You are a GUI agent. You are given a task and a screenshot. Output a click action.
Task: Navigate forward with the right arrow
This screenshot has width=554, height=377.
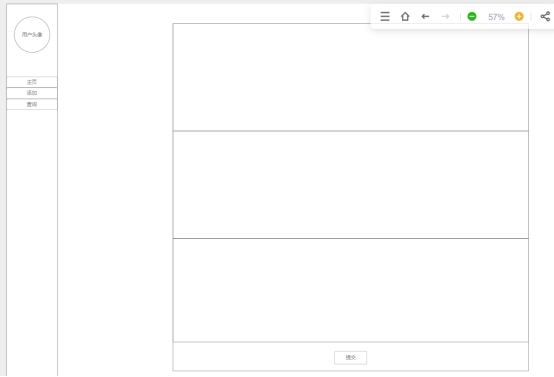coord(445,16)
